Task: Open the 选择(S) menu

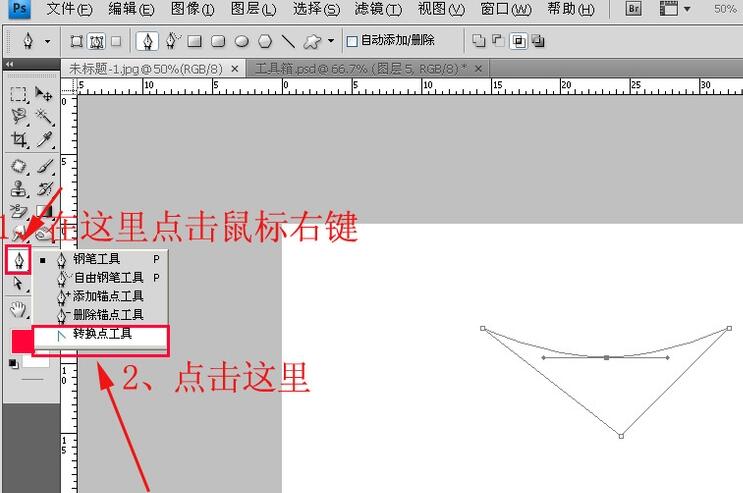Action: tap(317, 9)
